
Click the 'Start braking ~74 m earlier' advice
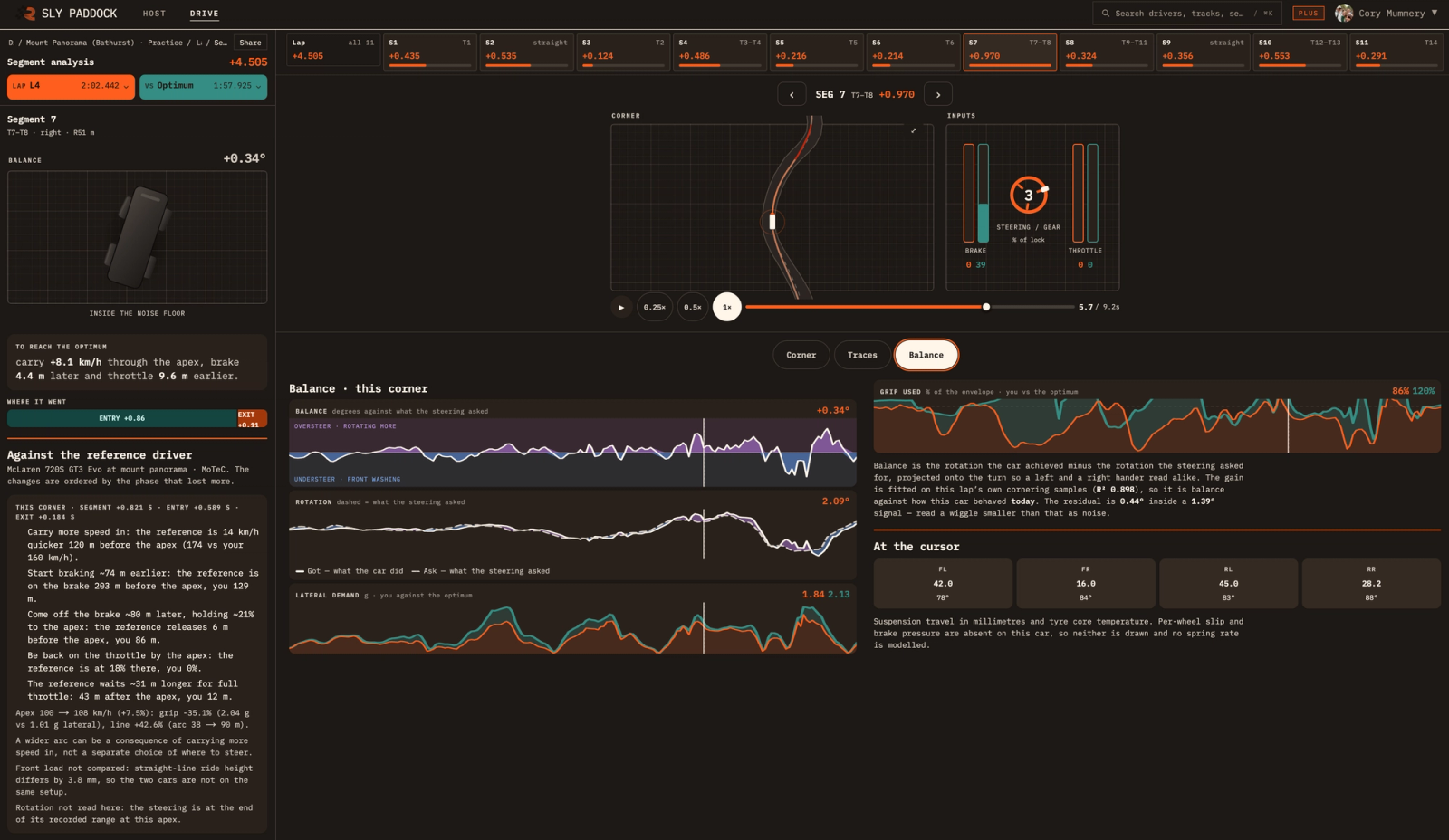[143, 586]
